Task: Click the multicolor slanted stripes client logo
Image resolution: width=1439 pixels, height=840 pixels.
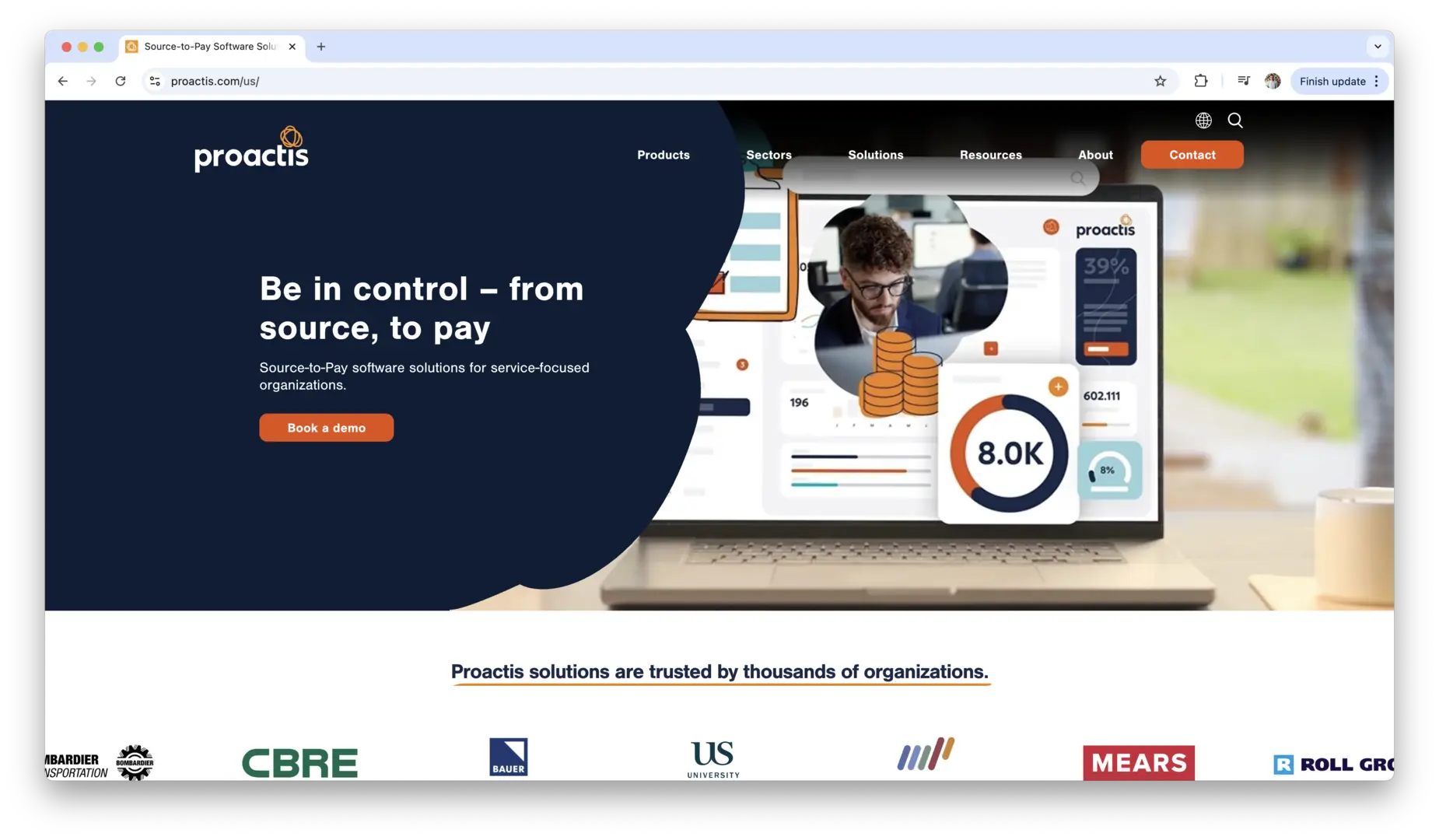Action: pos(926,754)
